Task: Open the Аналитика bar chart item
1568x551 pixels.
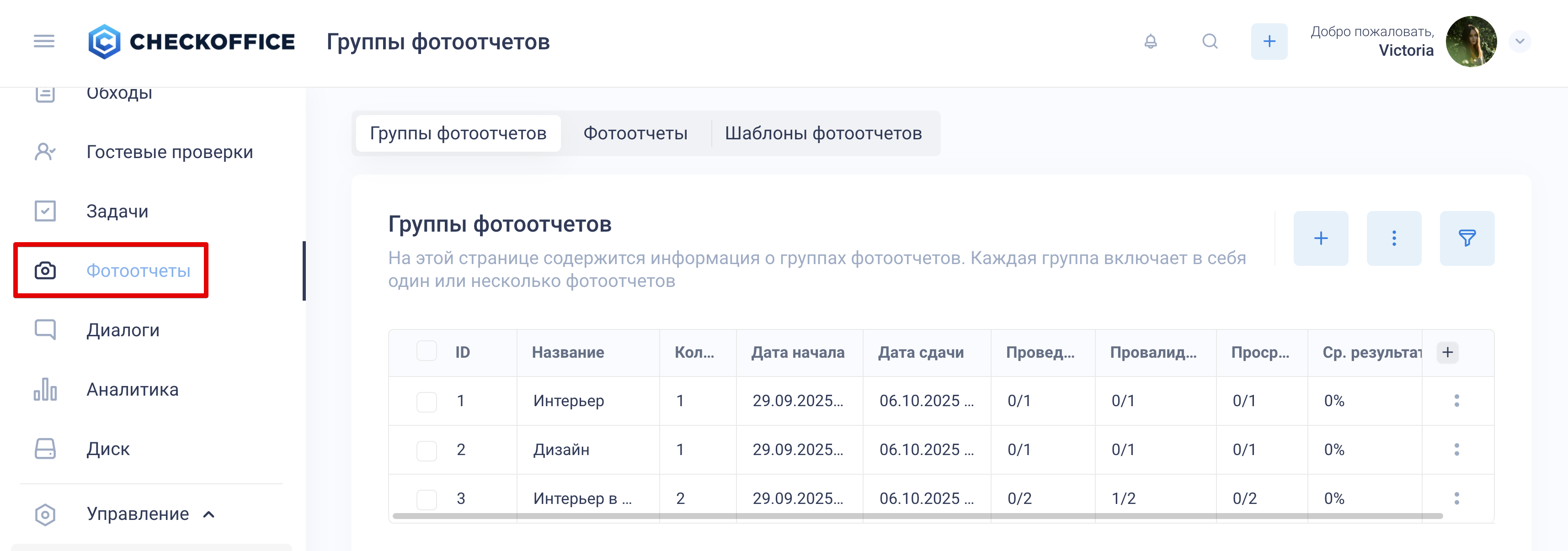Action: [132, 389]
